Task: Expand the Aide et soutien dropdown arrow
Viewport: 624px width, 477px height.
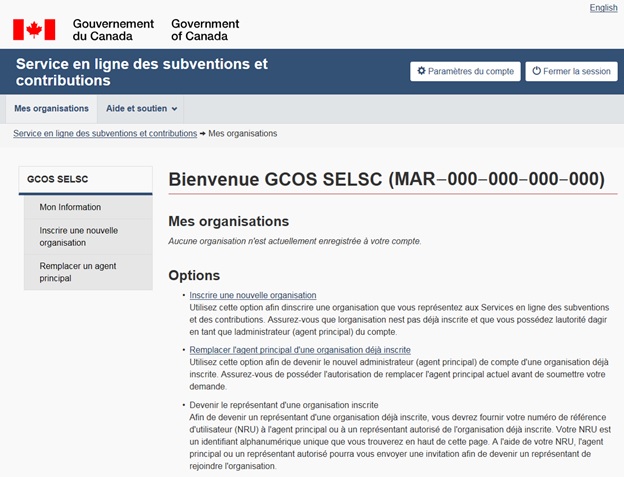Action: pos(174,109)
